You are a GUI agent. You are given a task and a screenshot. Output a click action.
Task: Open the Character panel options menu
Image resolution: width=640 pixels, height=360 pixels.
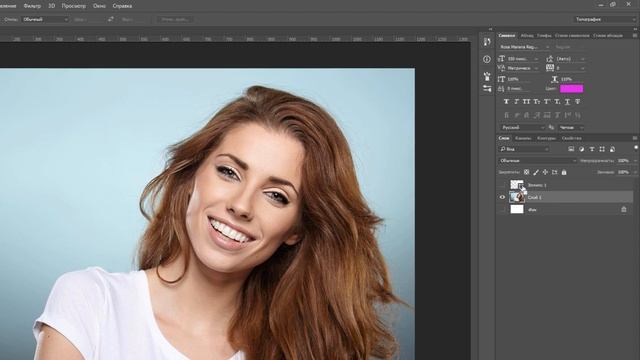635,36
